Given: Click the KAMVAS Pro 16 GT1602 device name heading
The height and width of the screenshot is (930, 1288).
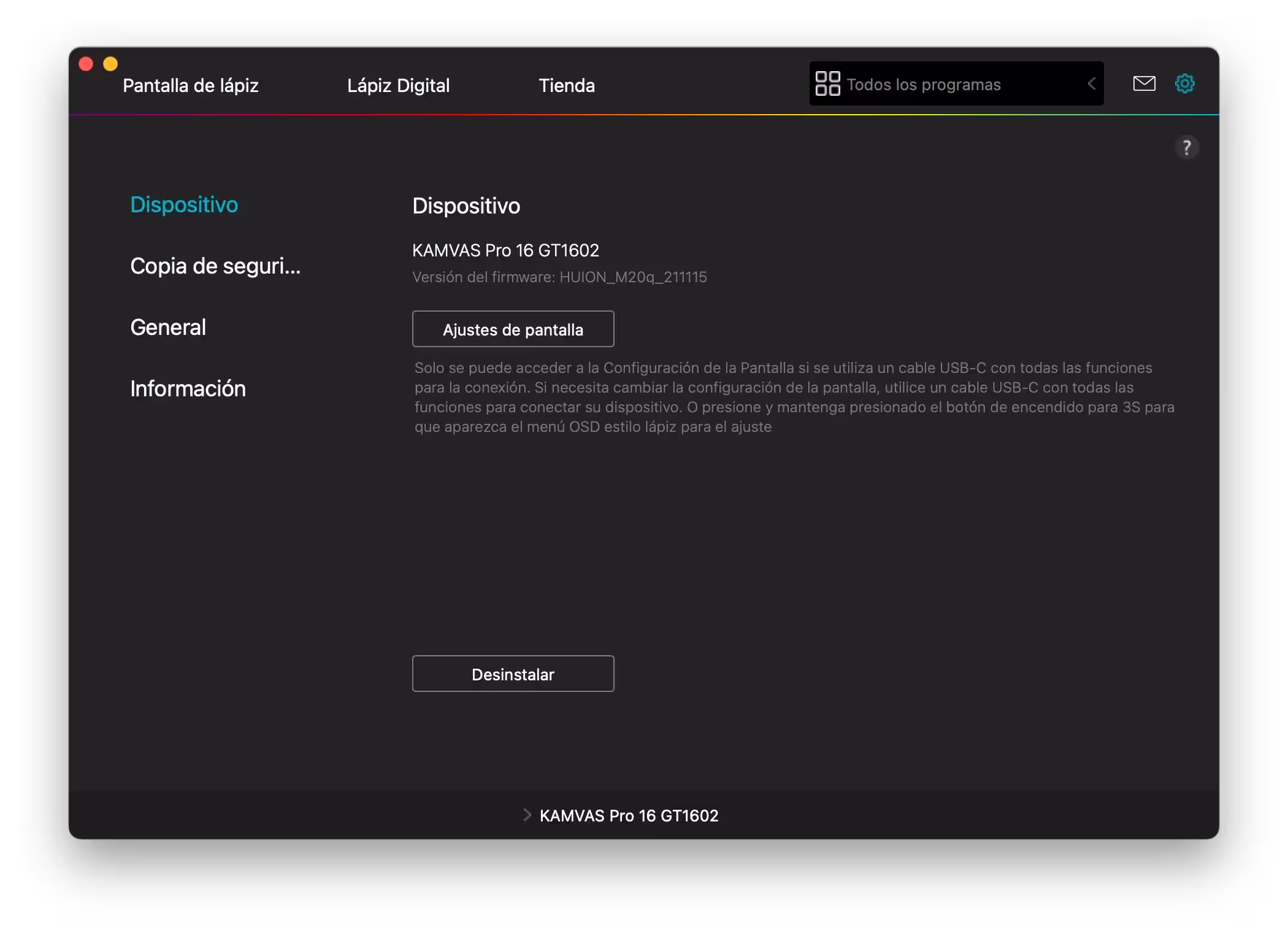Looking at the screenshot, I should tap(505, 250).
